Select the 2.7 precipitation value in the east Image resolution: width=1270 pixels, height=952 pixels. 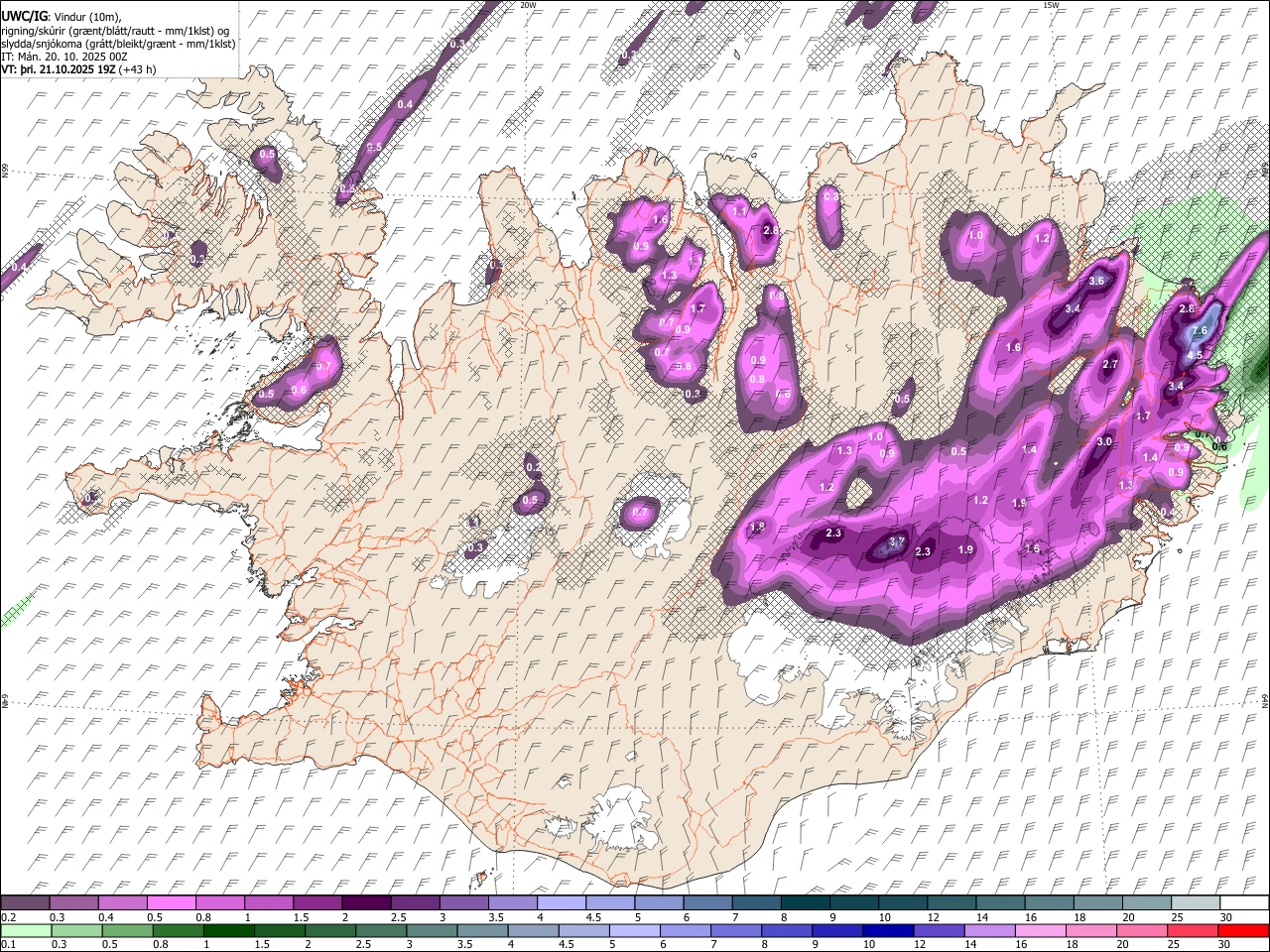point(1110,365)
